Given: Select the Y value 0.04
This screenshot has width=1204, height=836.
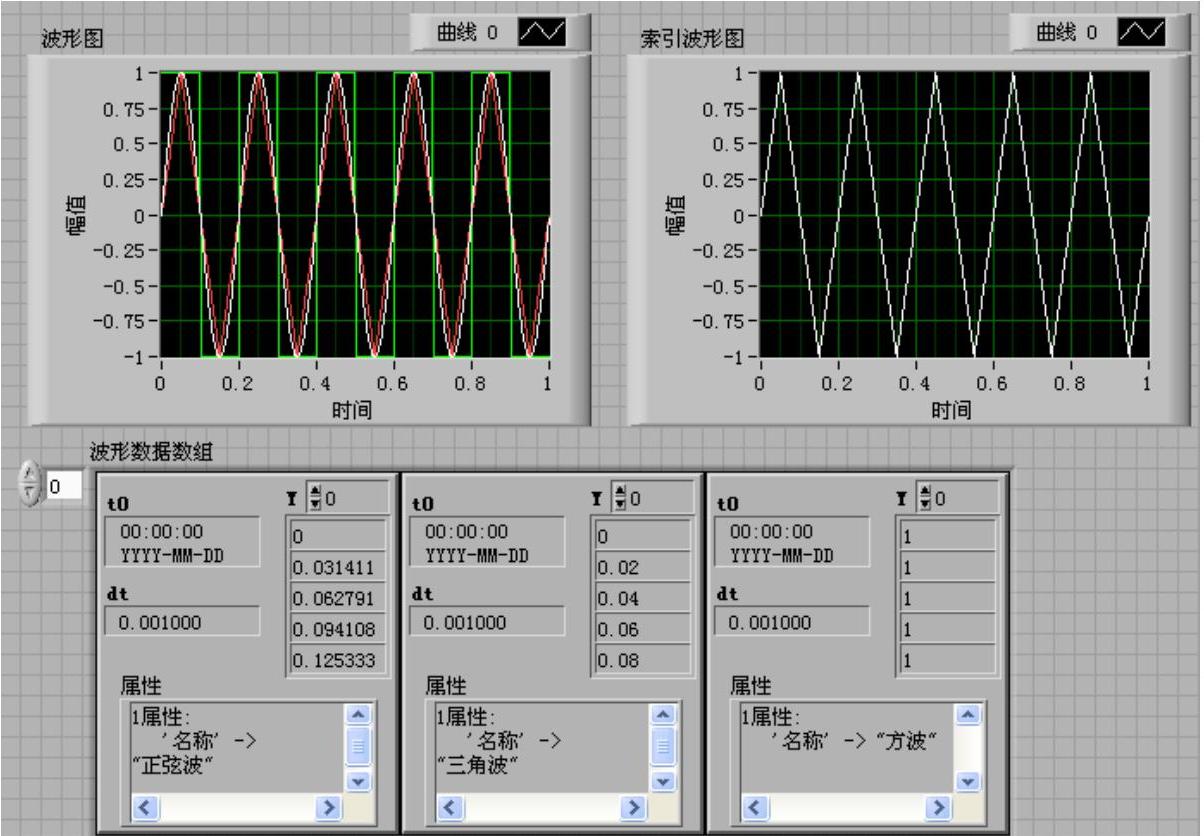Looking at the screenshot, I should (642, 598).
